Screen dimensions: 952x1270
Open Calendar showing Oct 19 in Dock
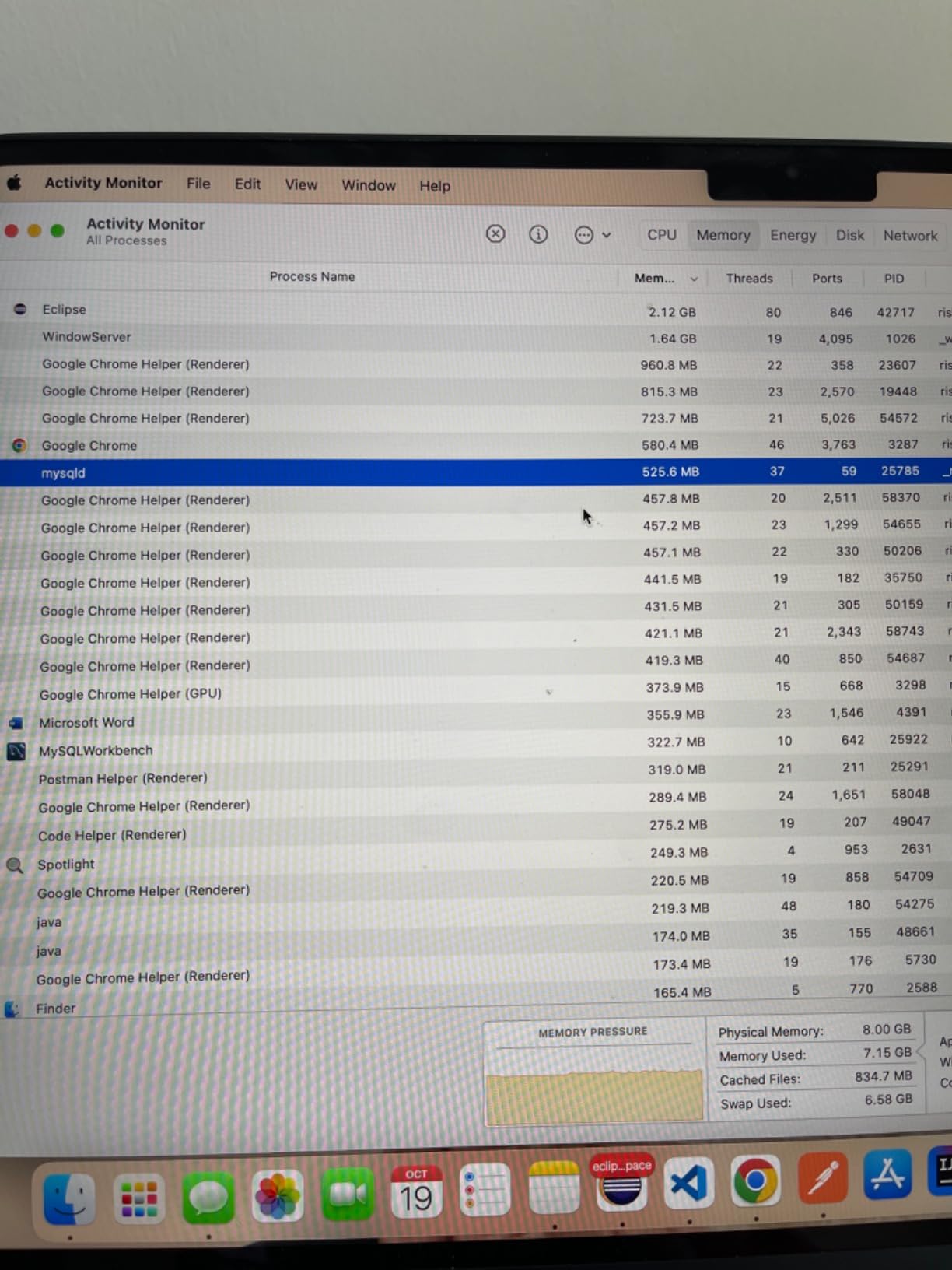coord(416,1191)
